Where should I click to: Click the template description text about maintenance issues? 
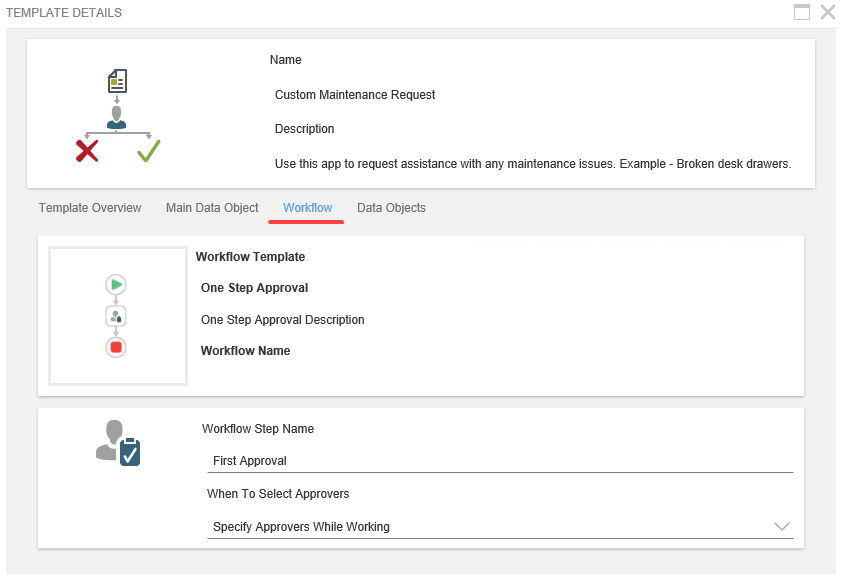point(532,164)
